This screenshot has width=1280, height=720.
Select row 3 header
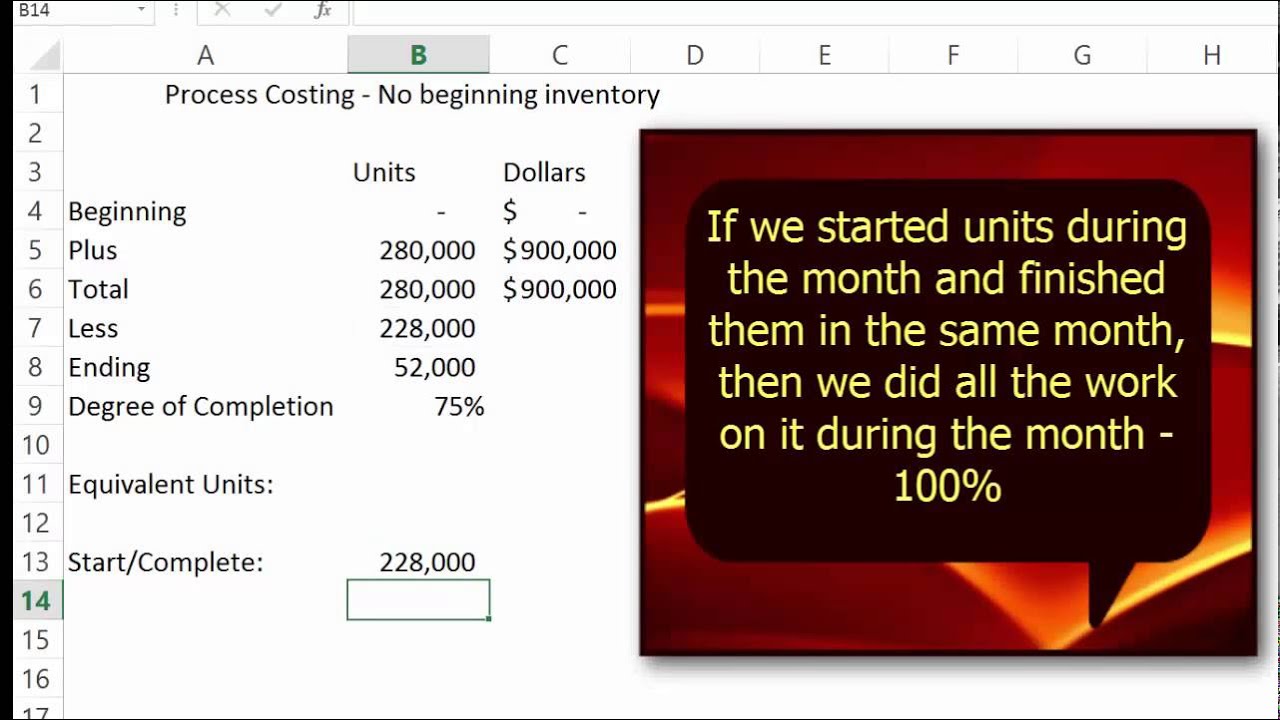pyautogui.click(x=36, y=172)
